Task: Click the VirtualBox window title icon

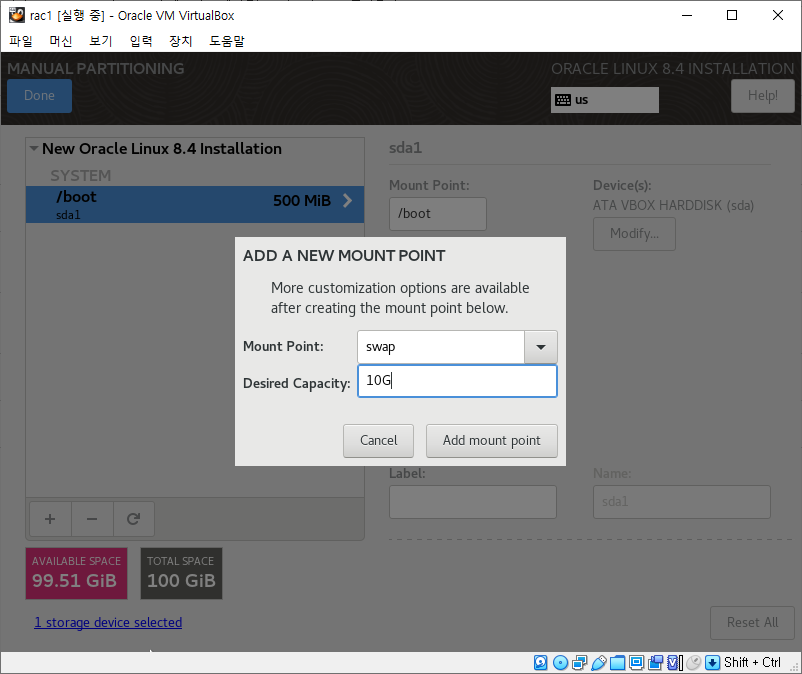Action: coord(17,15)
